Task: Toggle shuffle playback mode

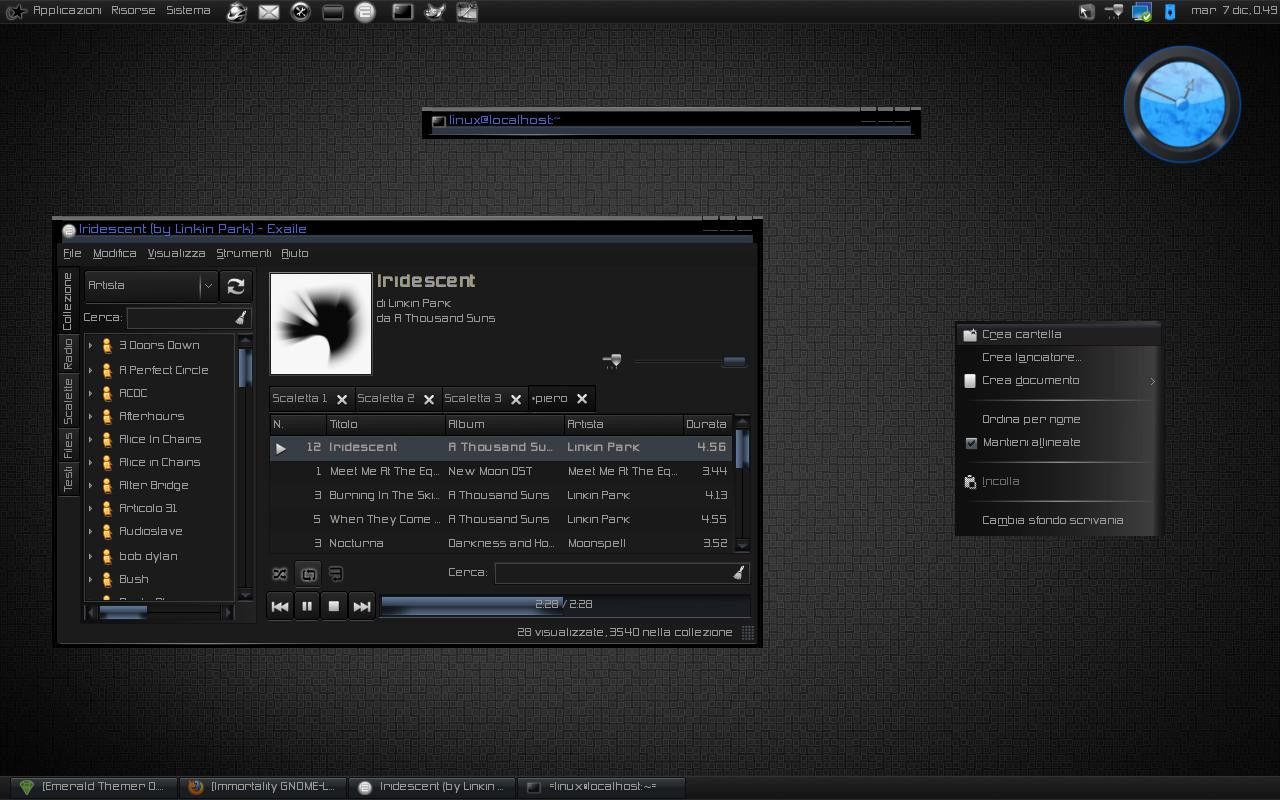Action: 280,574
